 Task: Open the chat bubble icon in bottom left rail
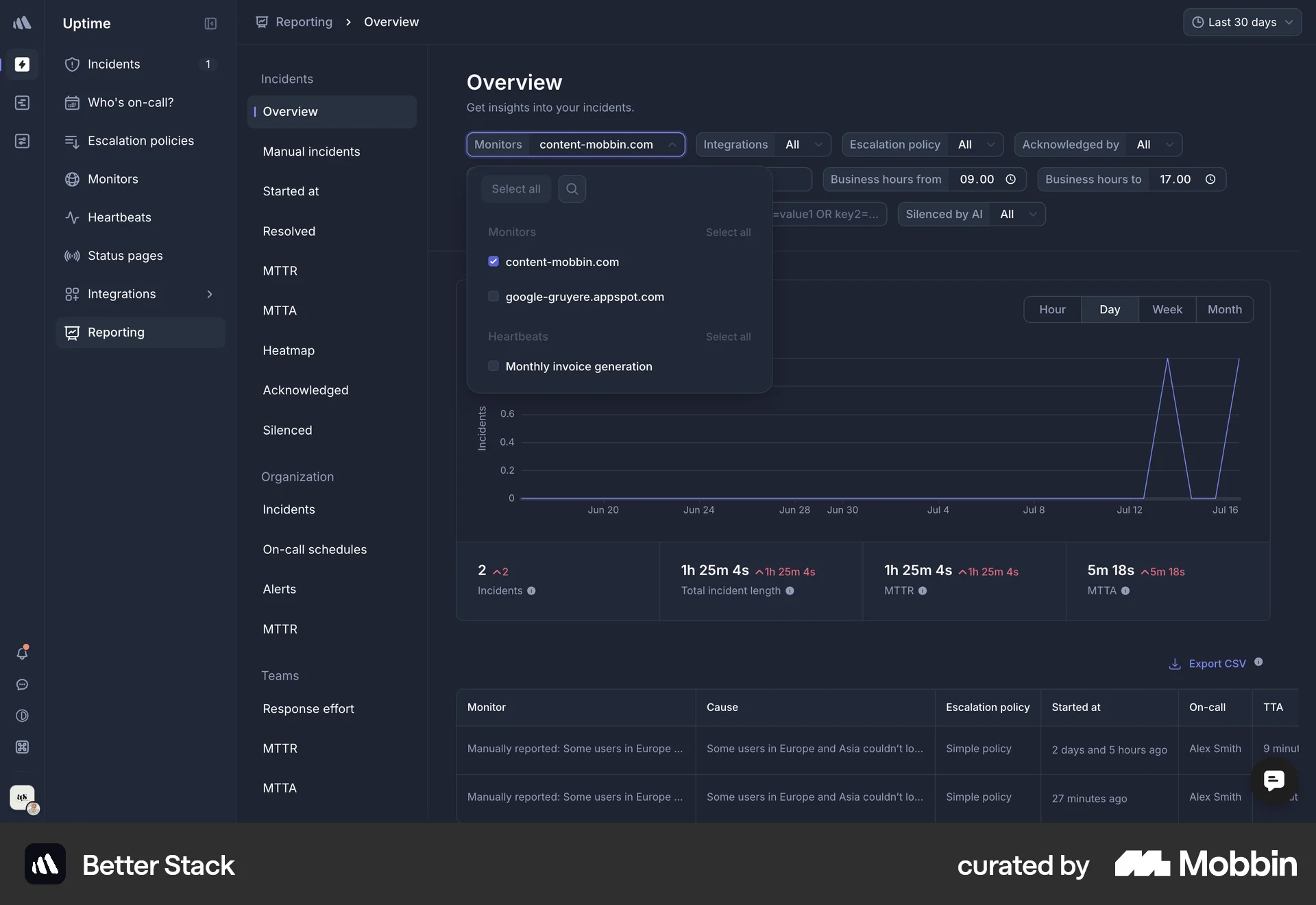(x=23, y=685)
